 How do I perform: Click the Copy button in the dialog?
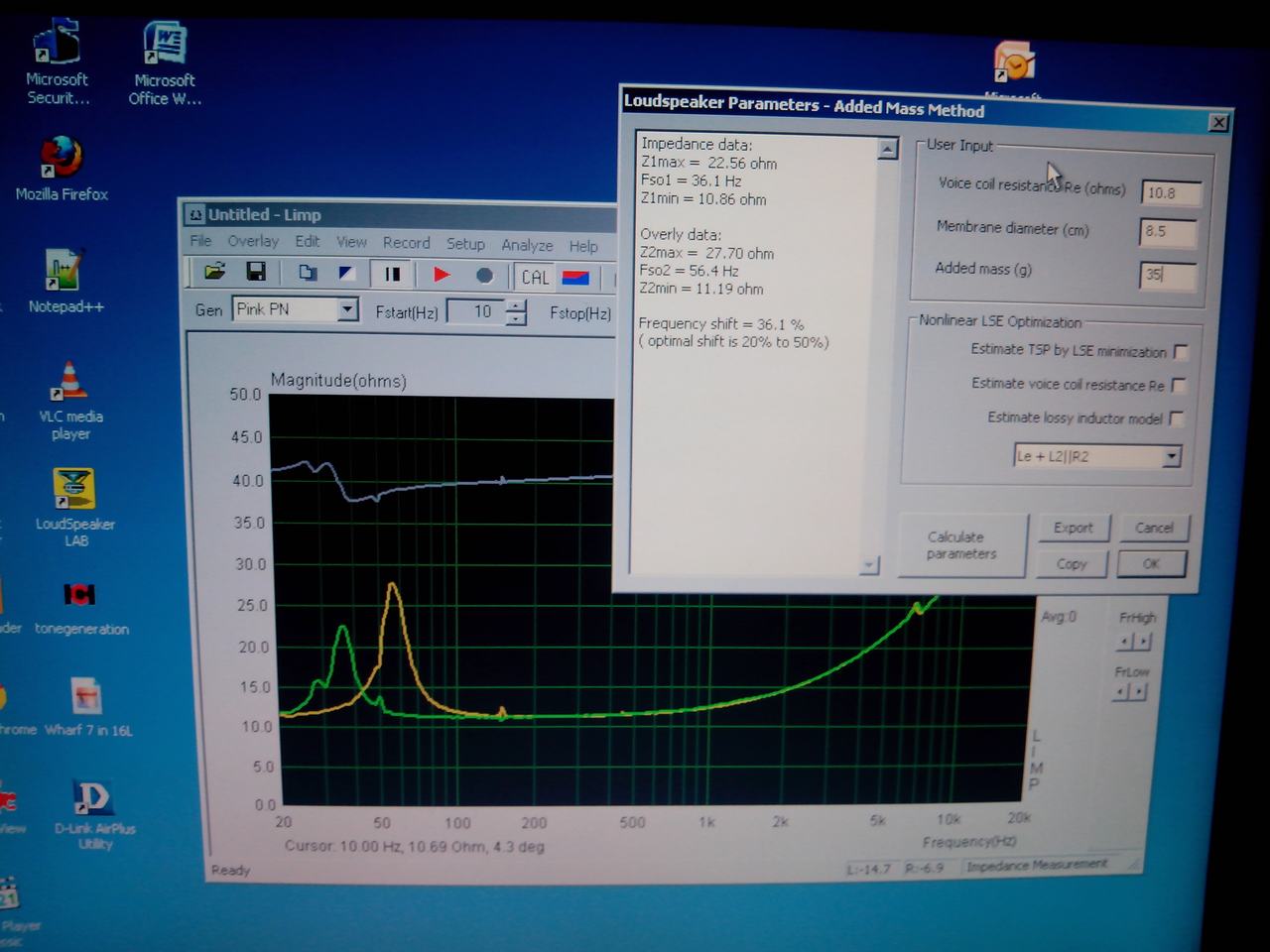(1071, 564)
